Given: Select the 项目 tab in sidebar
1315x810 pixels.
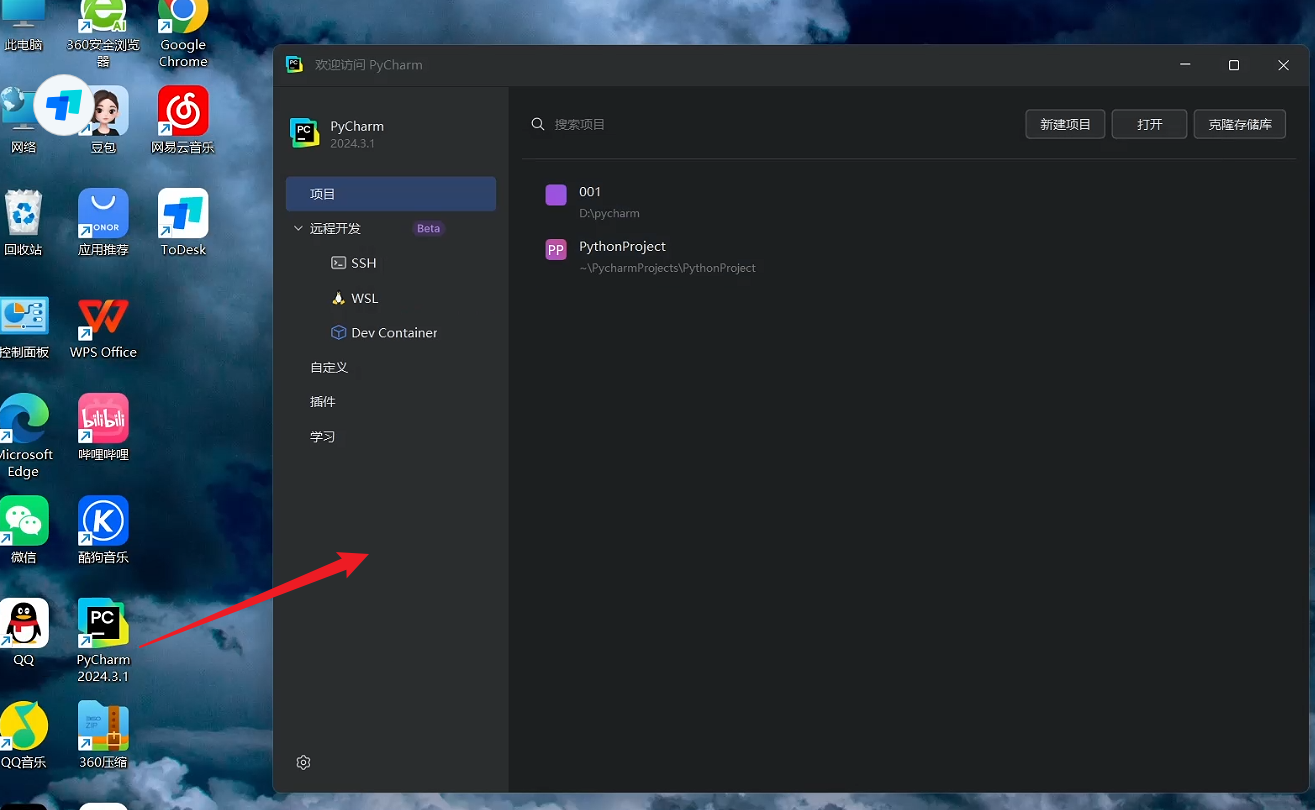Looking at the screenshot, I should (x=391, y=194).
